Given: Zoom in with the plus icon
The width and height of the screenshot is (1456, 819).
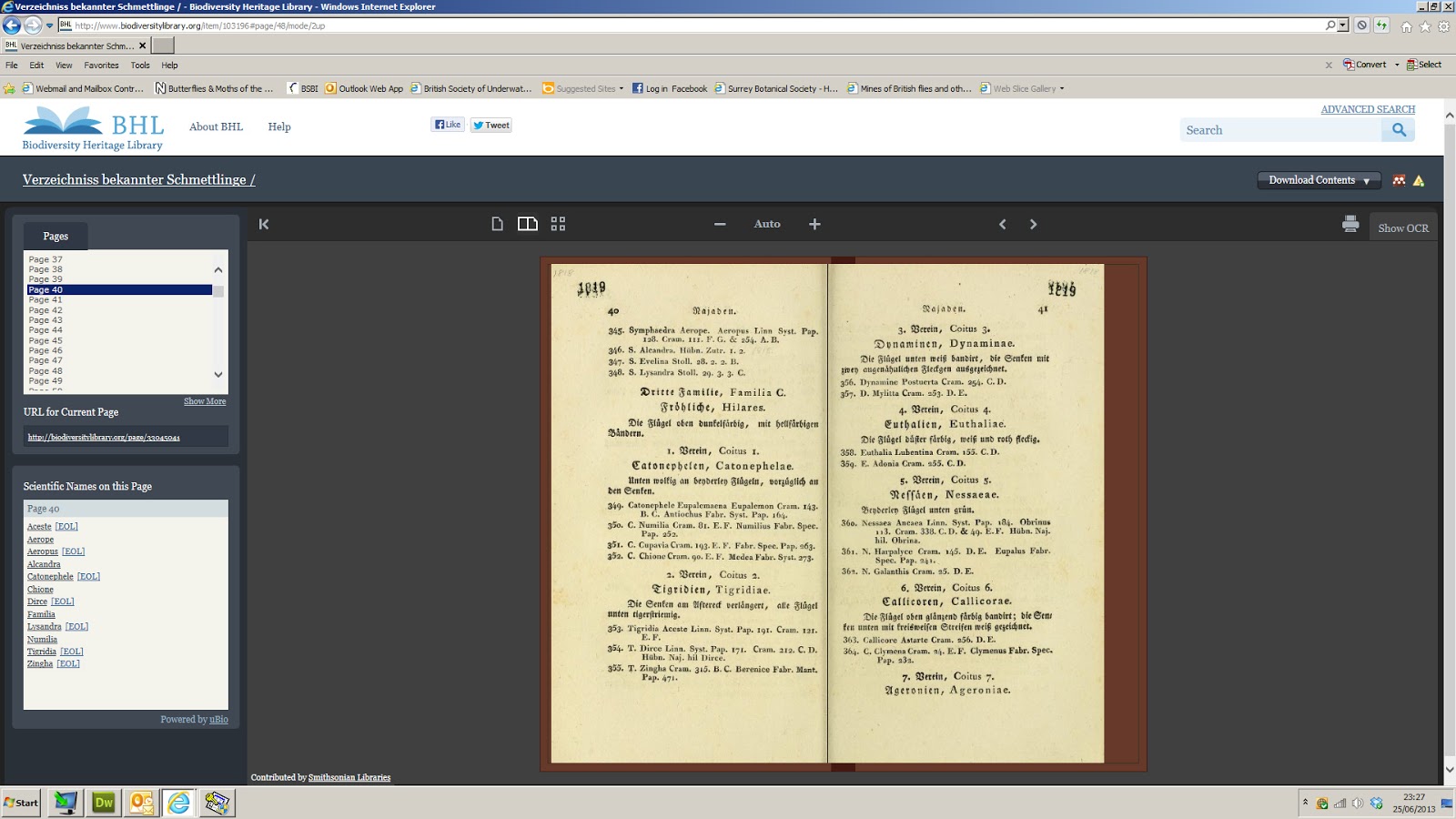Looking at the screenshot, I should coord(814,224).
